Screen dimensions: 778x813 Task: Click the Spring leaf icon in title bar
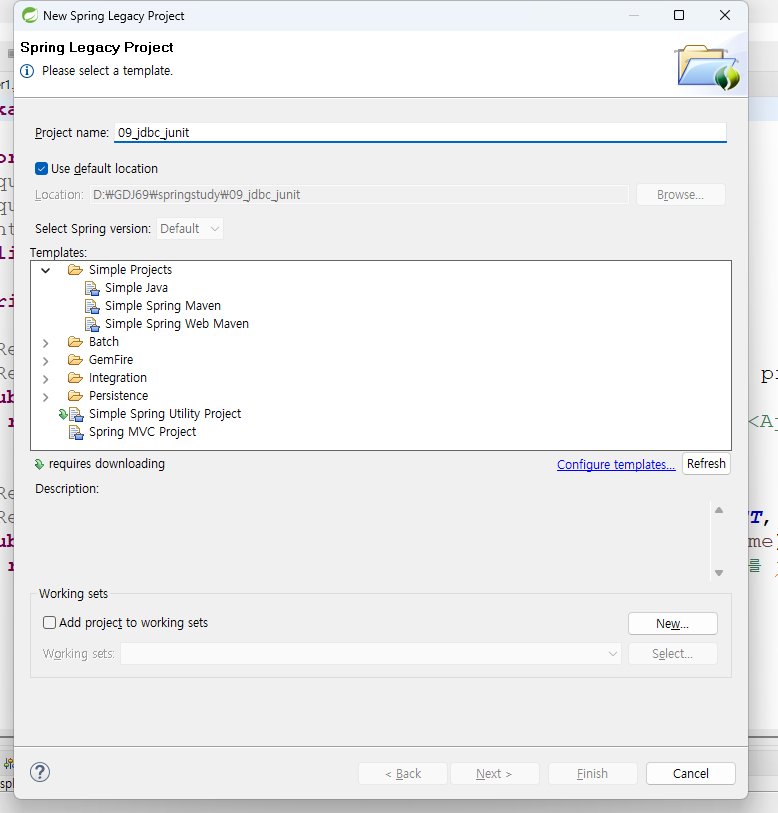[x=30, y=16]
